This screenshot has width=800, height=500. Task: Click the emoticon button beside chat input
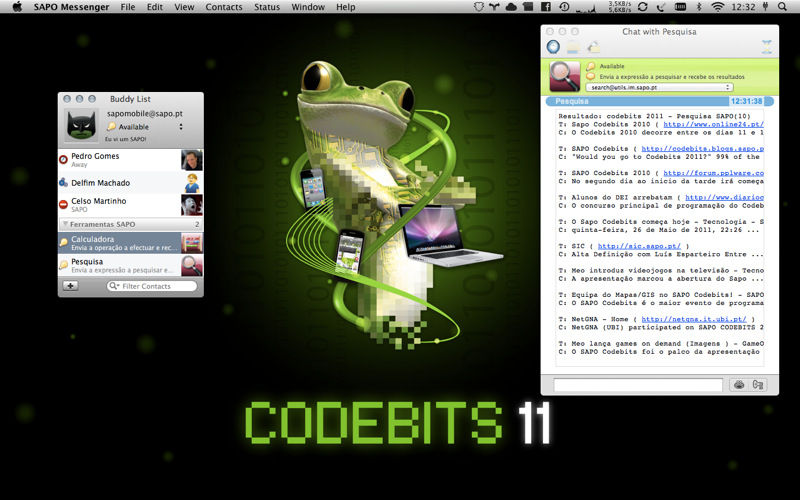739,385
